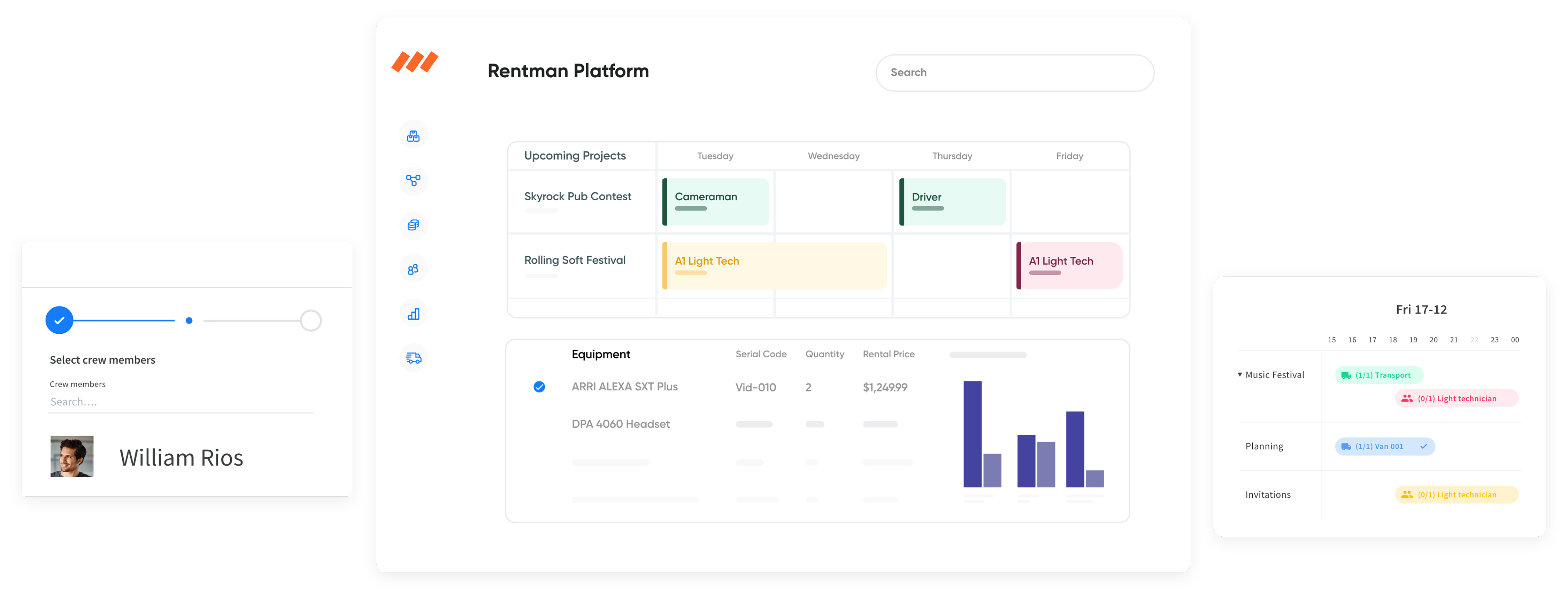This screenshot has height=598, width=1568.
Task: Open the equipment boxes sidebar icon
Action: tap(413, 136)
